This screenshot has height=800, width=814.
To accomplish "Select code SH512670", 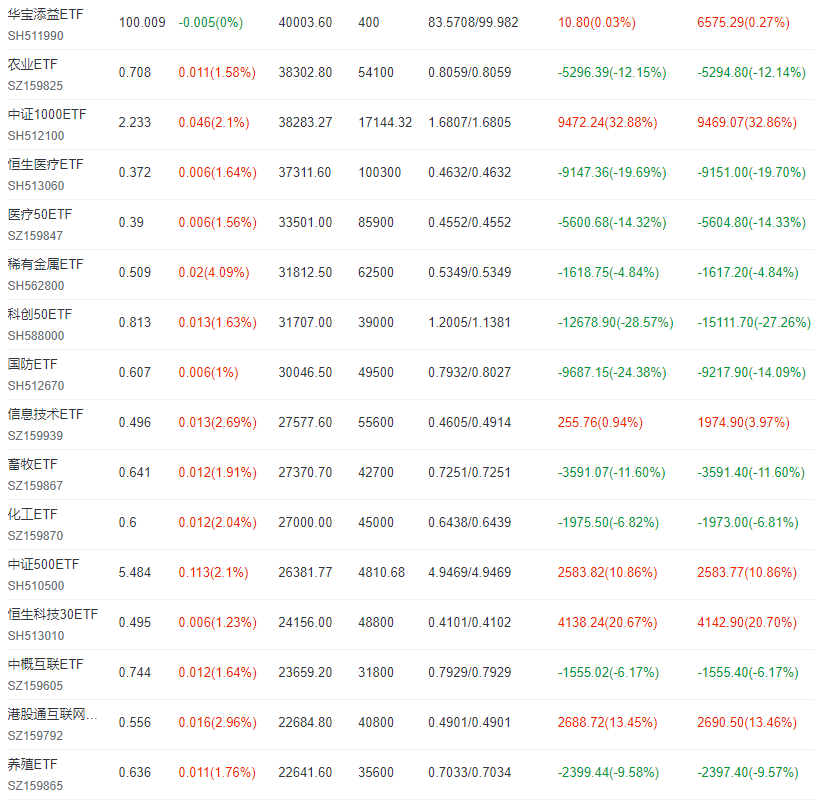I will (x=36, y=386).
